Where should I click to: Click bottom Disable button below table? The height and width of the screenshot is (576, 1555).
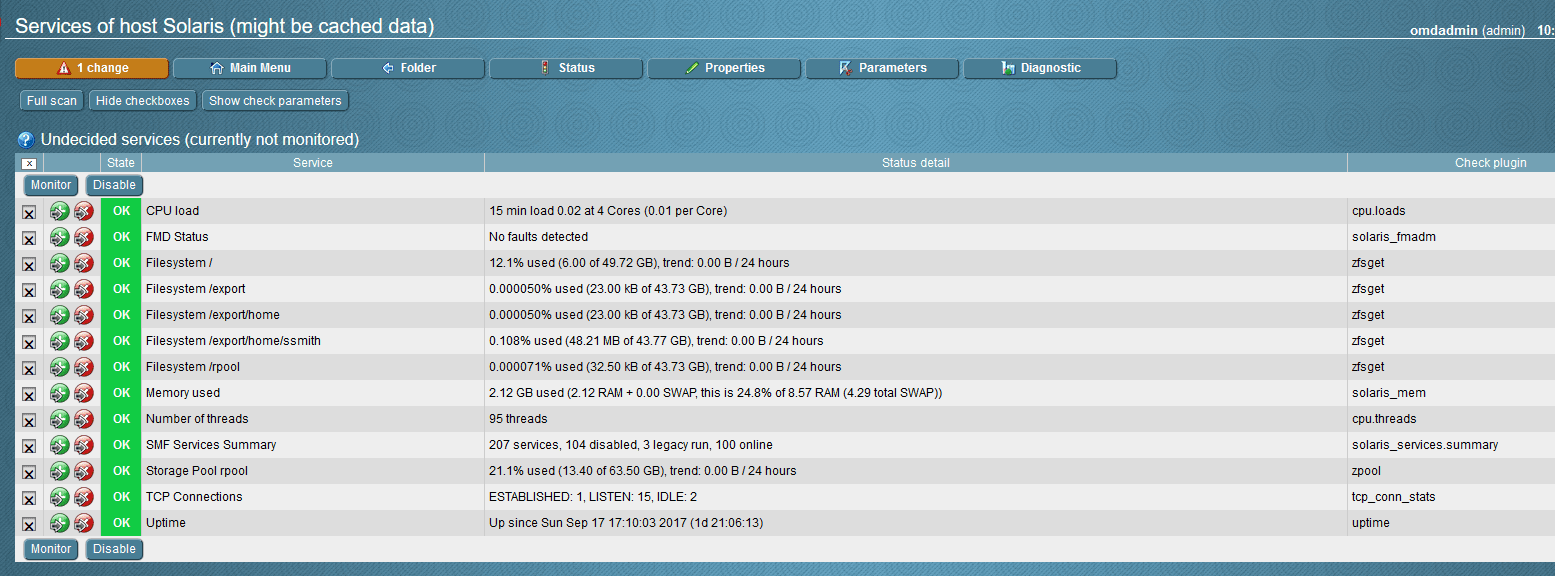(114, 549)
